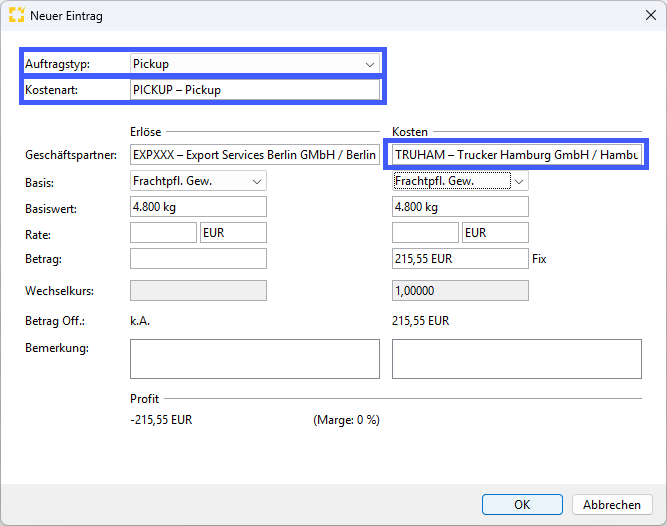The image size is (667, 526).
Task: Click the Kostenart field with PICKUP – Pickup
Action: tap(255, 90)
